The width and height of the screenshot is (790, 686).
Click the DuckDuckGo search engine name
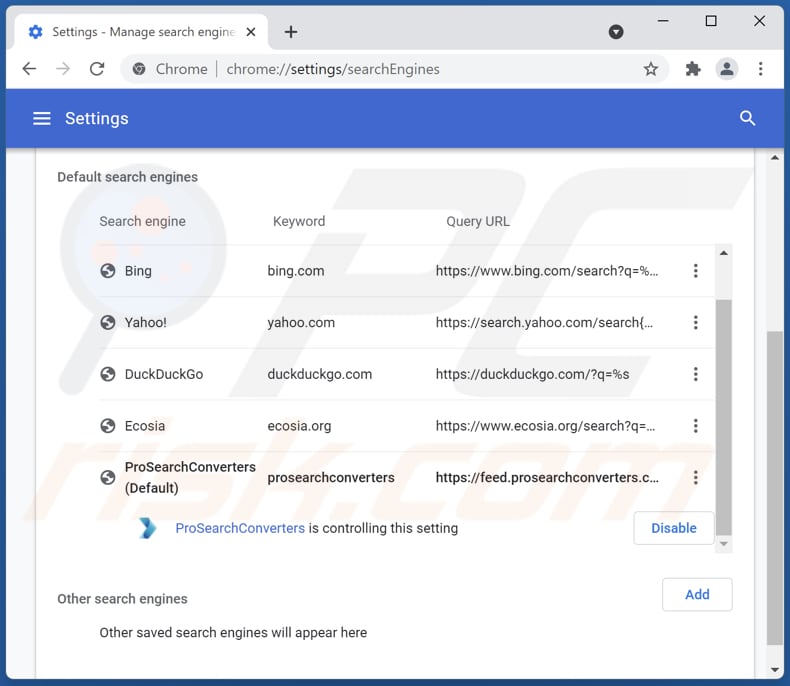(x=164, y=374)
